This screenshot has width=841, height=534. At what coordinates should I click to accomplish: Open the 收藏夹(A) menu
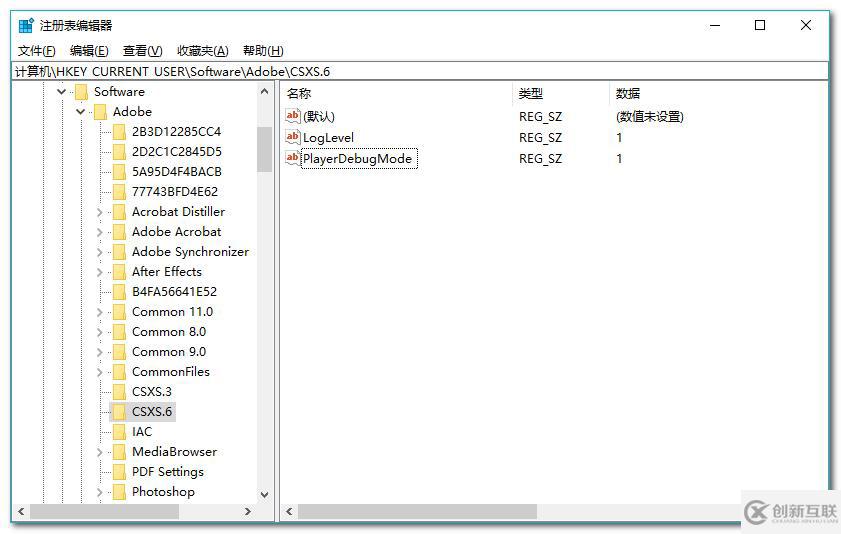[203, 51]
